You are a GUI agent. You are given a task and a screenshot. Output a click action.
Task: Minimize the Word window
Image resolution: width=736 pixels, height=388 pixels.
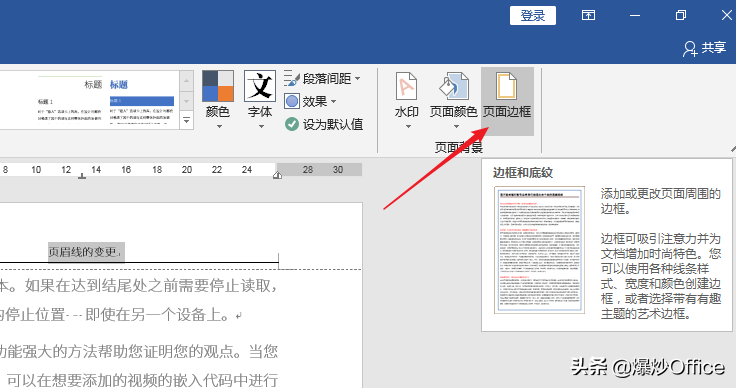click(x=635, y=15)
